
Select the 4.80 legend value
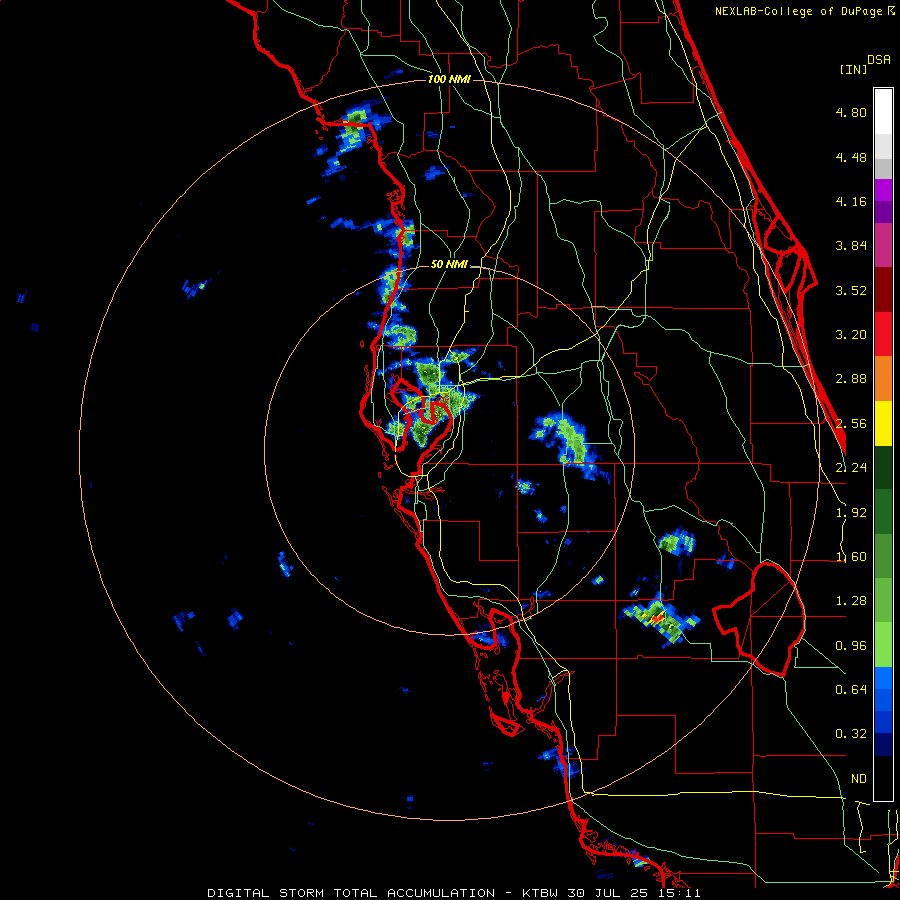851,112
